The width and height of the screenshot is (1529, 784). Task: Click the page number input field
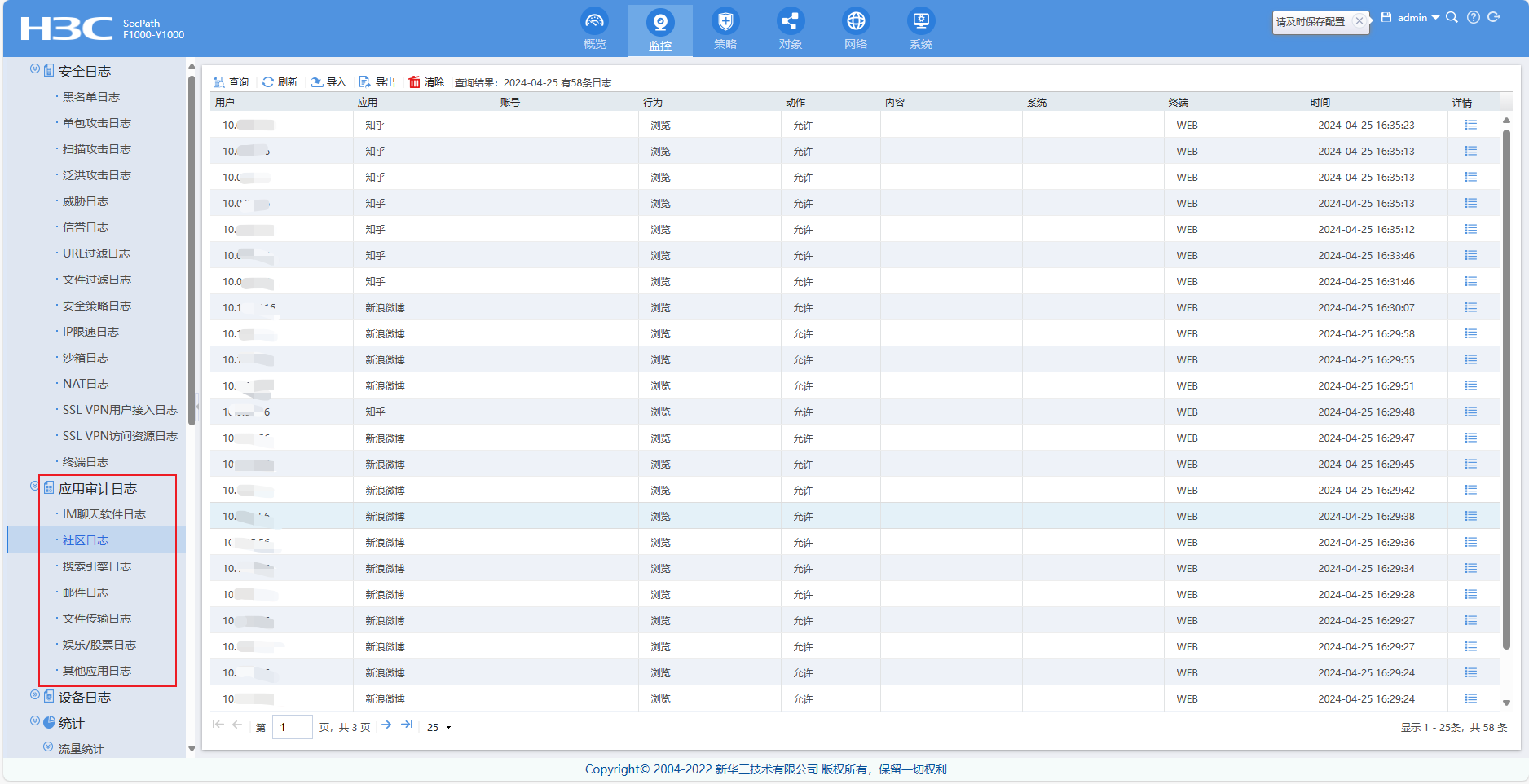click(292, 727)
